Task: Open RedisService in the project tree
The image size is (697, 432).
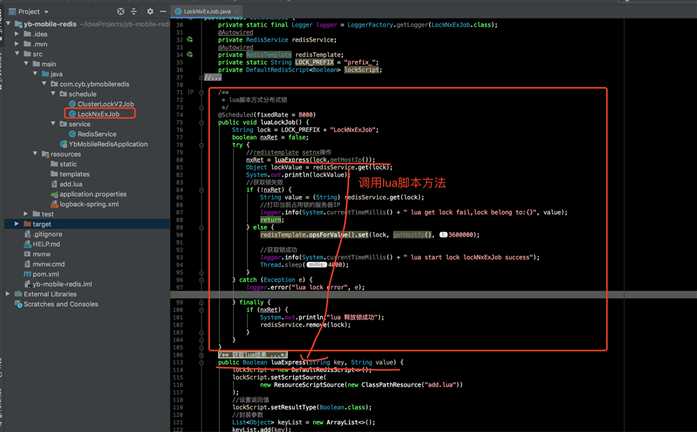Action: click(x=97, y=134)
